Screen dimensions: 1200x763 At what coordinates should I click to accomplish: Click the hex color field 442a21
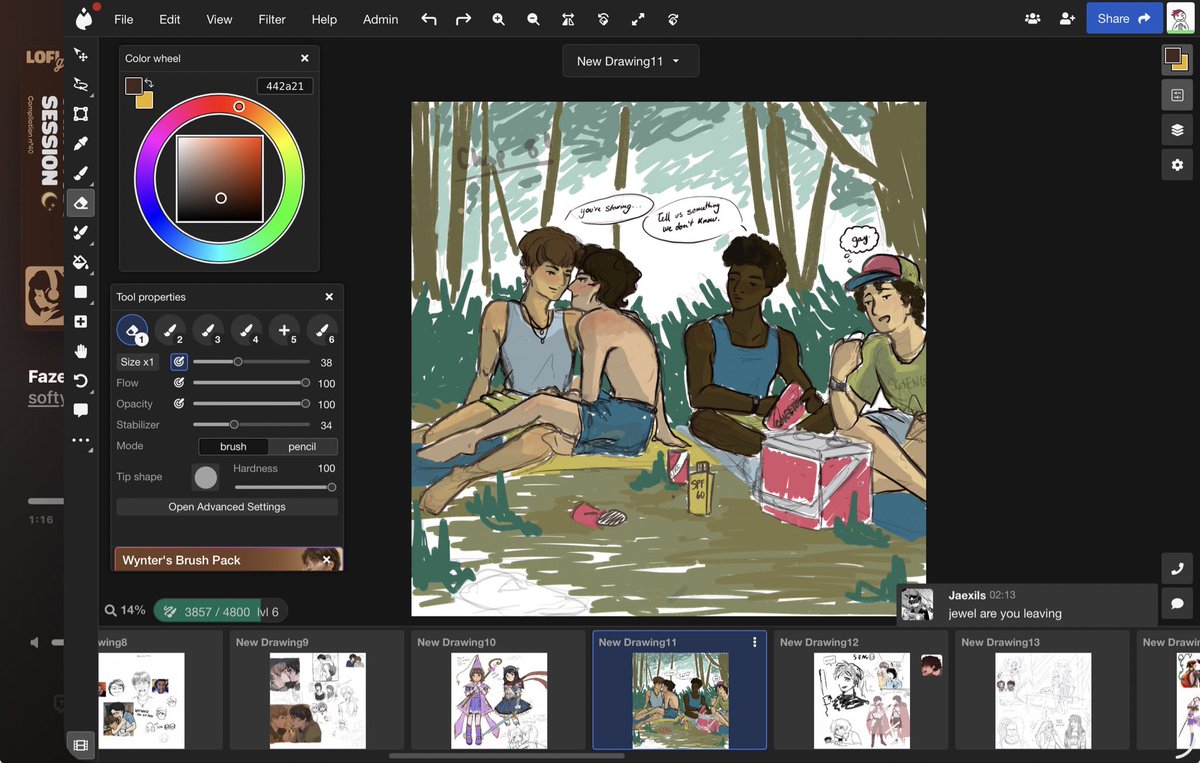coord(285,87)
